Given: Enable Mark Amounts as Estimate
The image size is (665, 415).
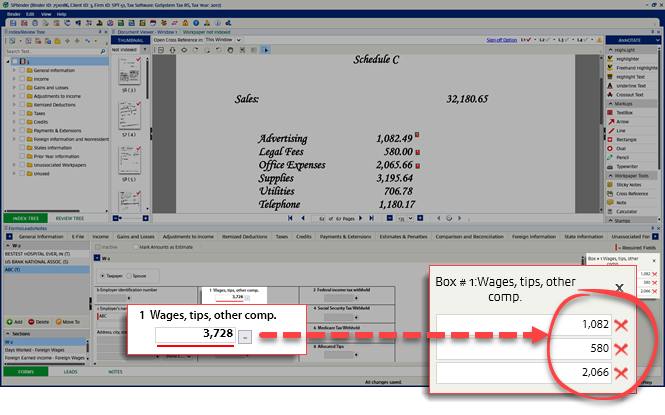Looking at the screenshot, I should pos(138,245).
